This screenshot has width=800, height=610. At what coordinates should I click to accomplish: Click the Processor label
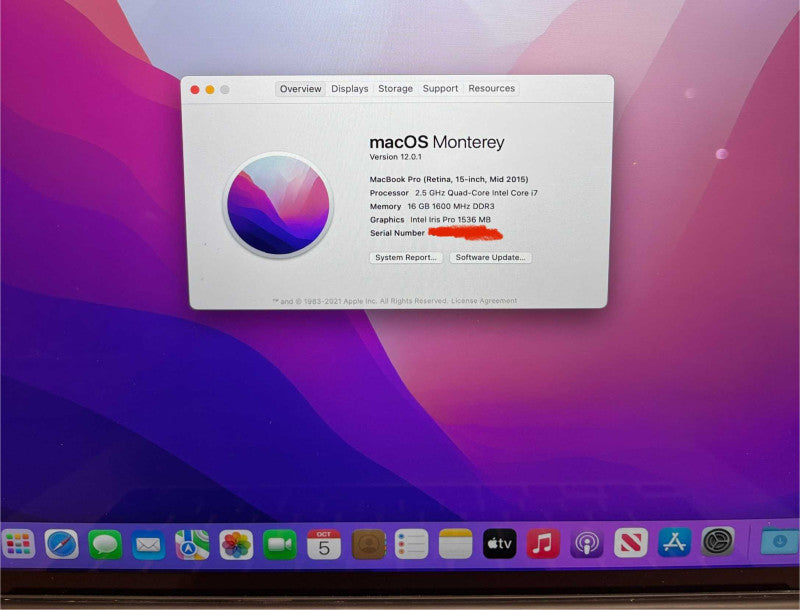coord(389,193)
